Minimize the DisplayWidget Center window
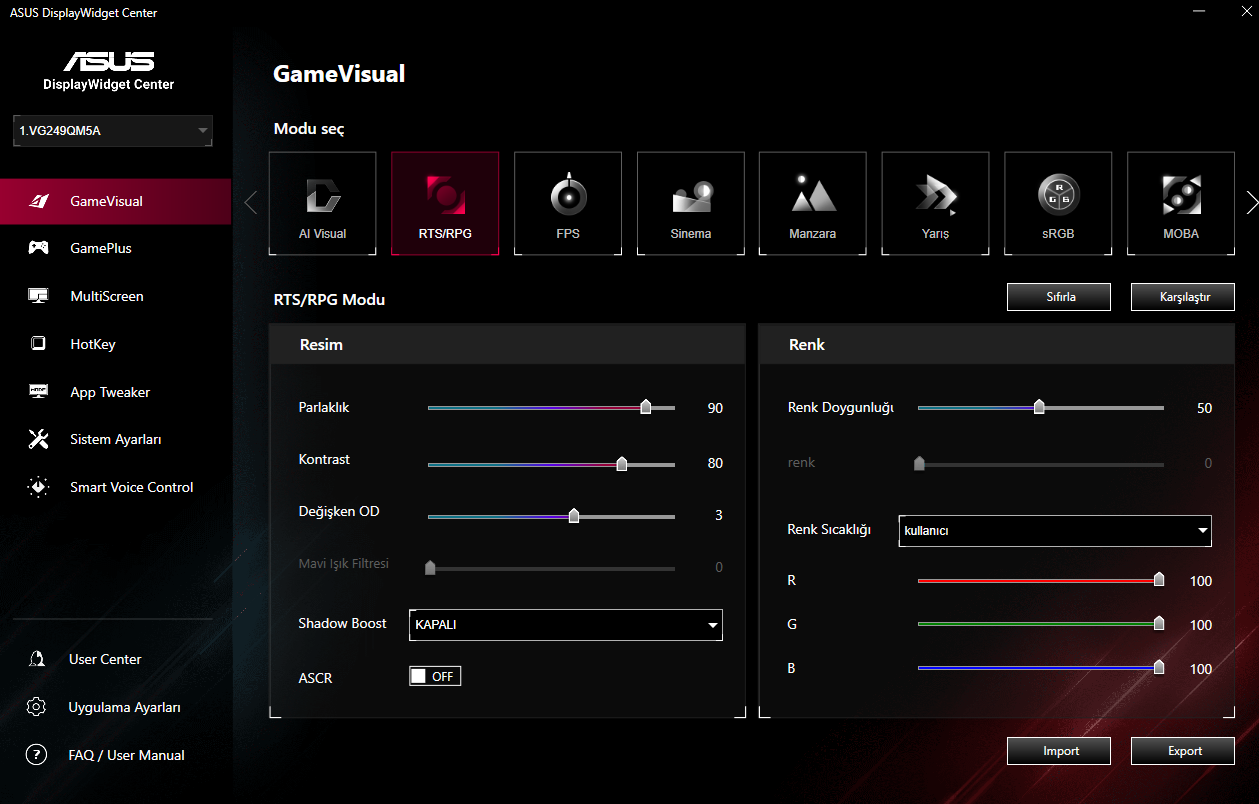Image resolution: width=1259 pixels, height=804 pixels. click(x=1199, y=11)
